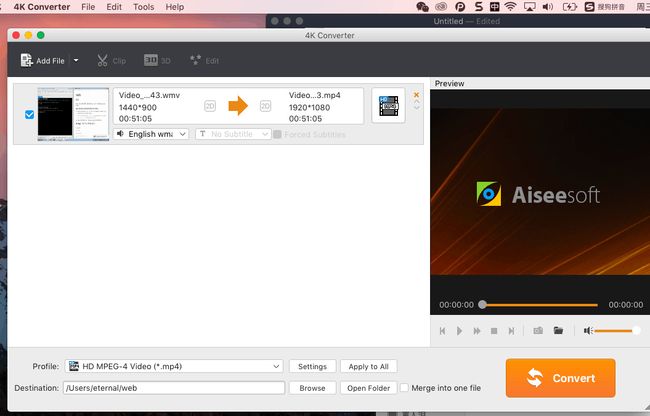The width and height of the screenshot is (650, 416).
Task: Move file down with the down chevron
Action: coord(417,108)
